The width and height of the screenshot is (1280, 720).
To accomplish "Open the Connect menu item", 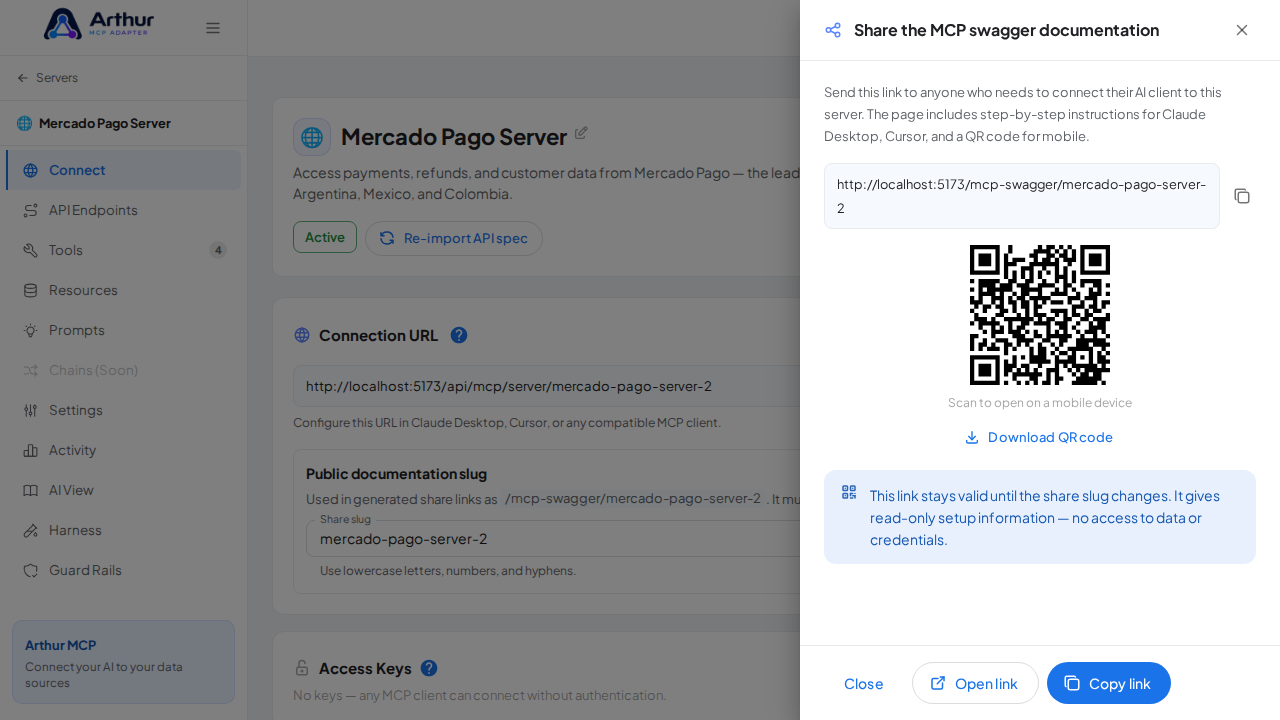I will 124,170.
